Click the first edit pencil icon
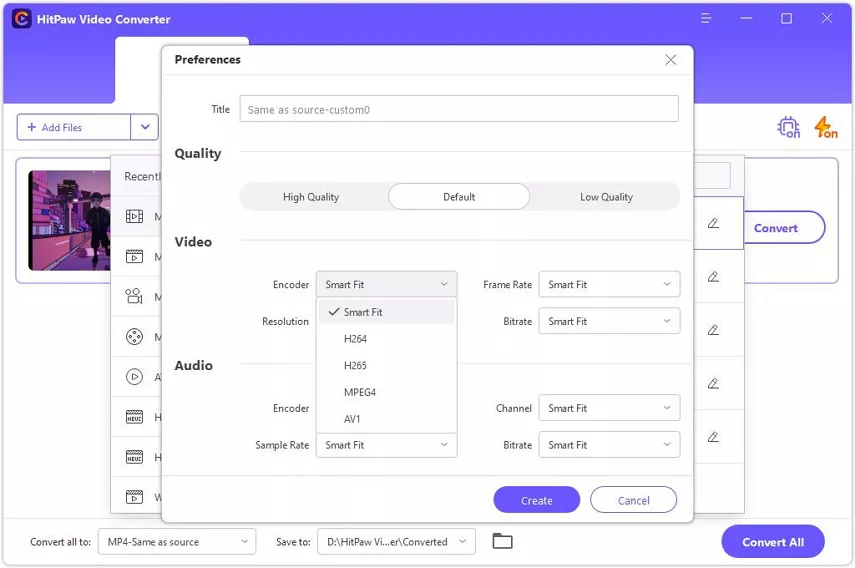The height and width of the screenshot is (568, 855). click(x=713, y=223)
